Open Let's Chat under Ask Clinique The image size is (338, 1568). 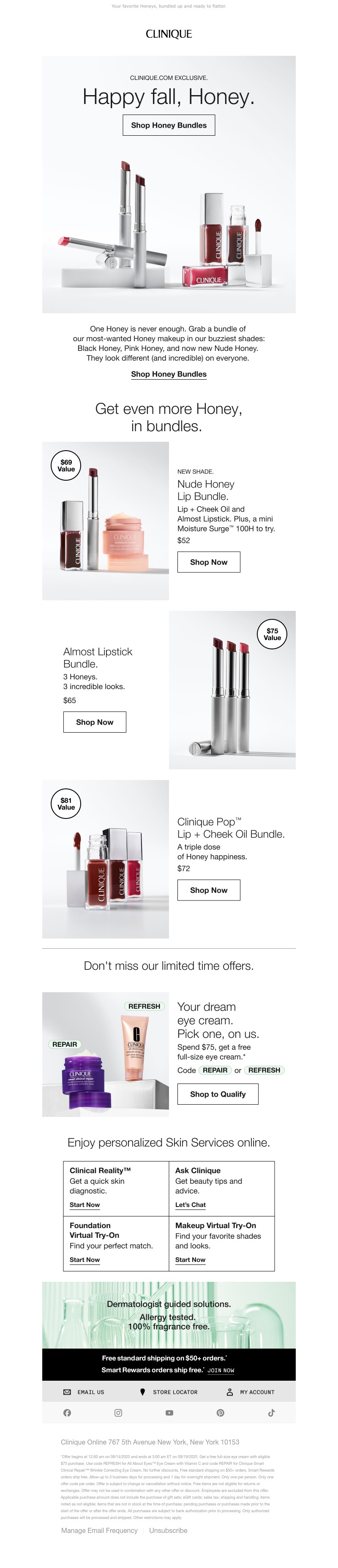[190, 1205]
